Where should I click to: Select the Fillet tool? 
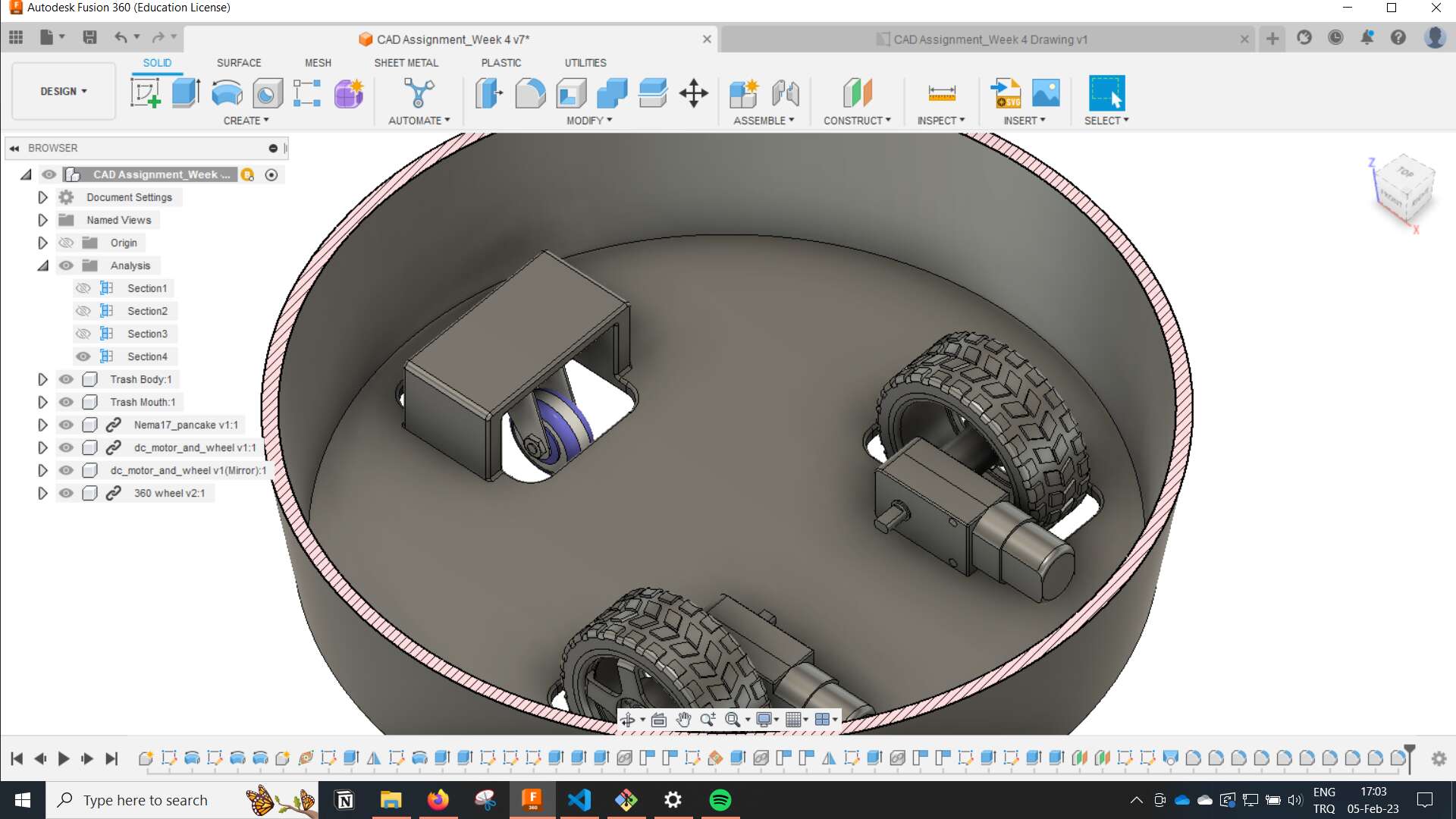tap(530, 93)
